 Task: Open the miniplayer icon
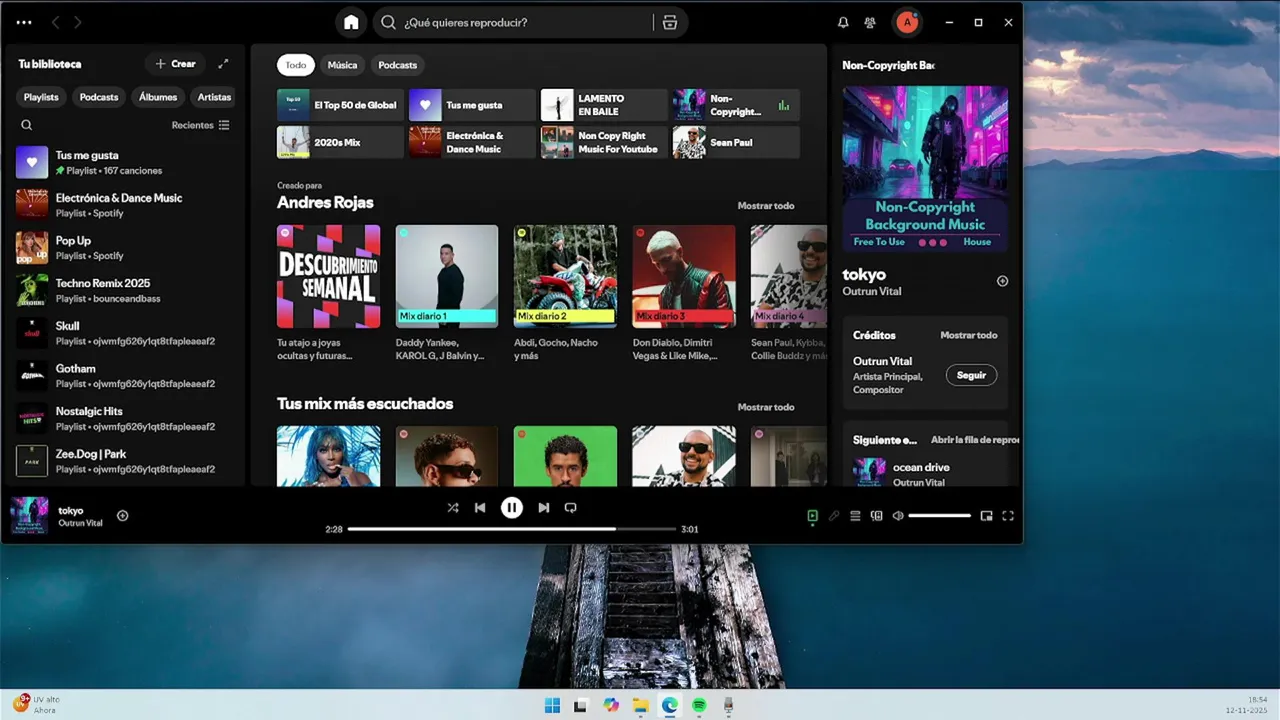(986, 516)
